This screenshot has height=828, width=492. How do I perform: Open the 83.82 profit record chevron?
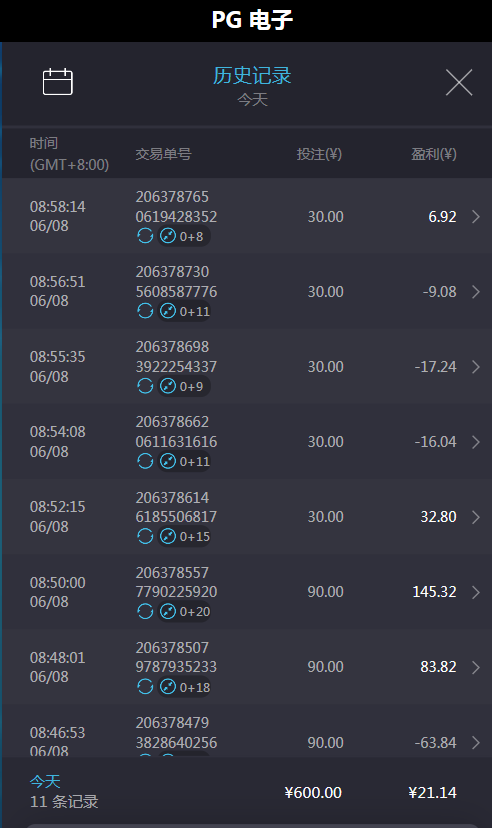tap(476, 667)
